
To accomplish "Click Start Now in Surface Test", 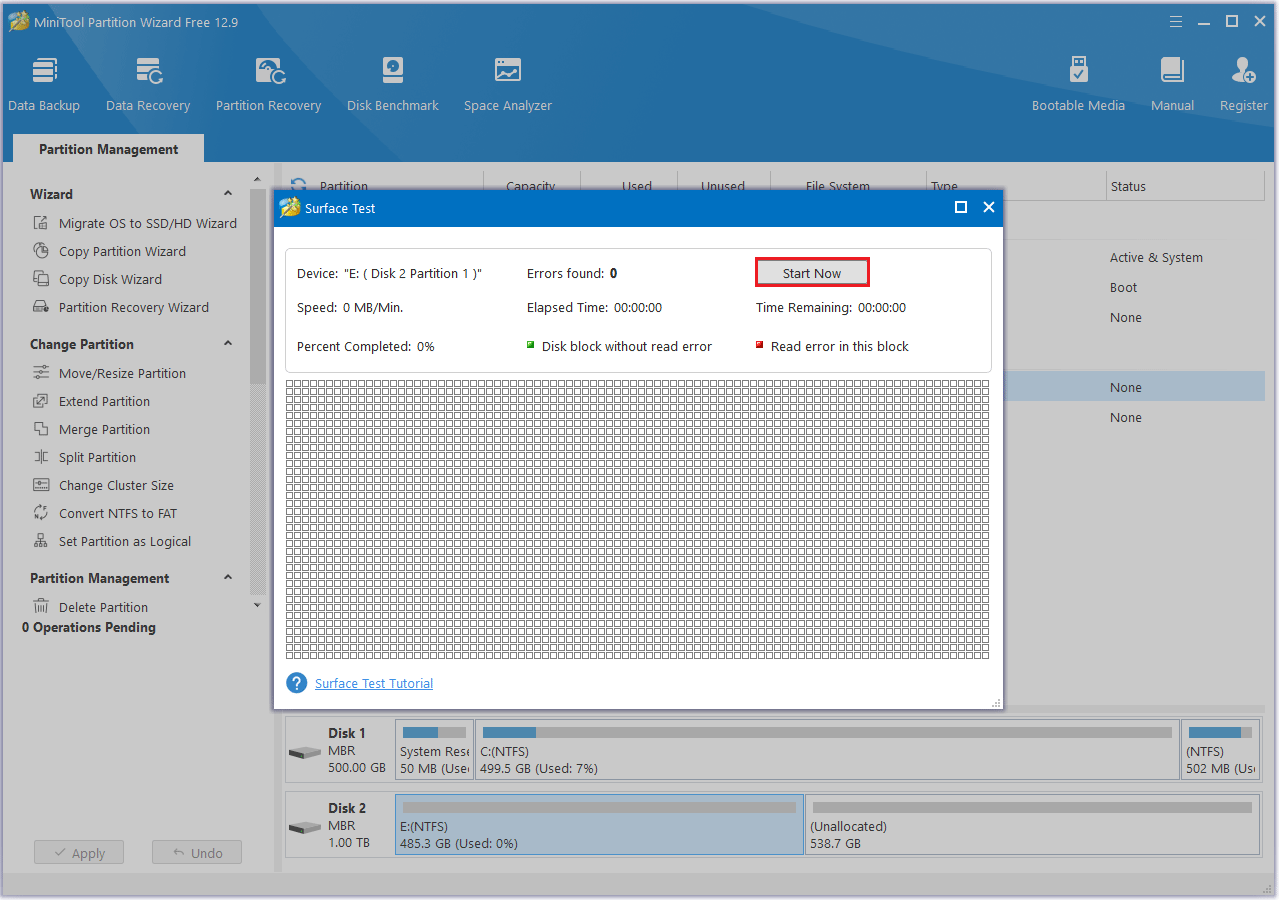I will pyautogui.click(x=812, y=273).
